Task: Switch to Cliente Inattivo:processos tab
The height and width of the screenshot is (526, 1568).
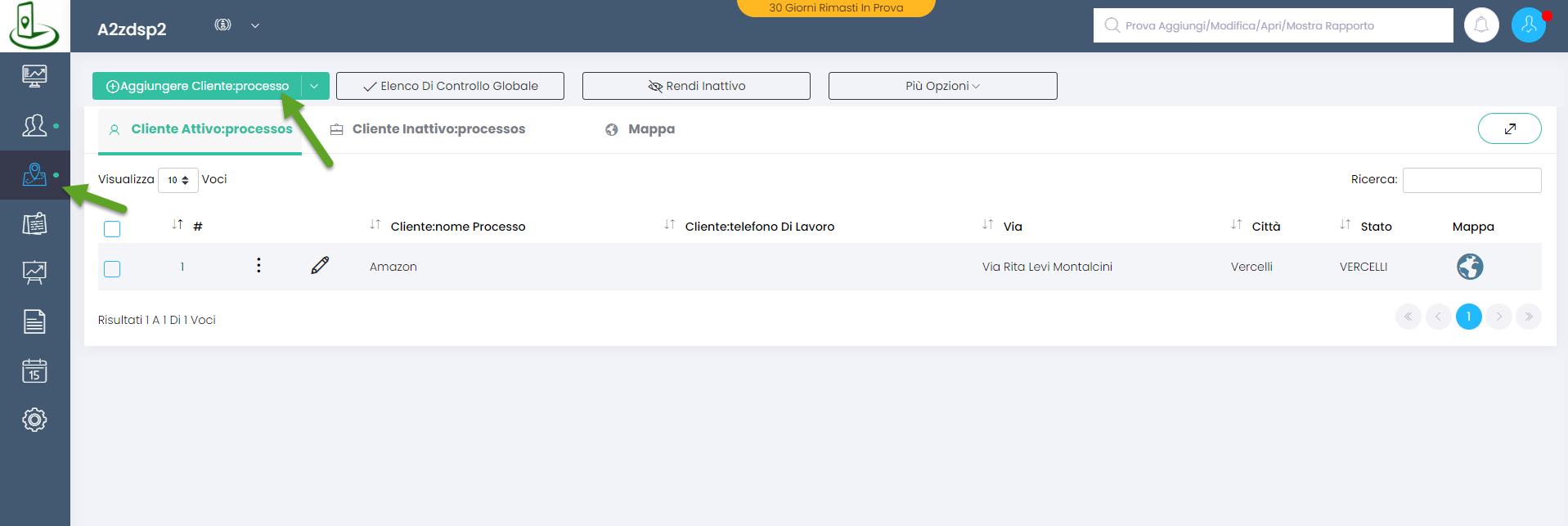Action: (x=438, y=129)
